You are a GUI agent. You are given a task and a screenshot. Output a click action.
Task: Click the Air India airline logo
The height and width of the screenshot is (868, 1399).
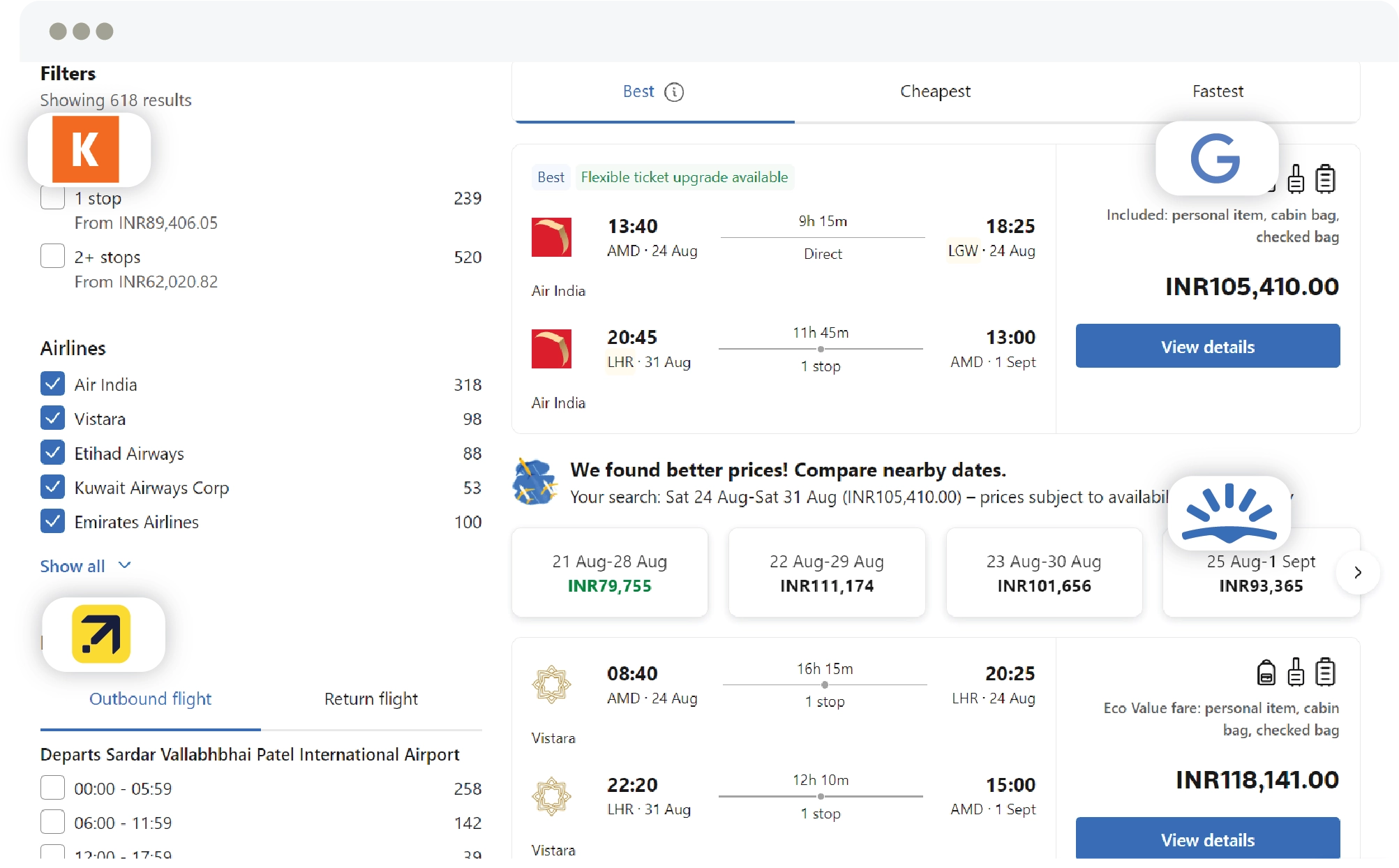[x=552, y=237]
